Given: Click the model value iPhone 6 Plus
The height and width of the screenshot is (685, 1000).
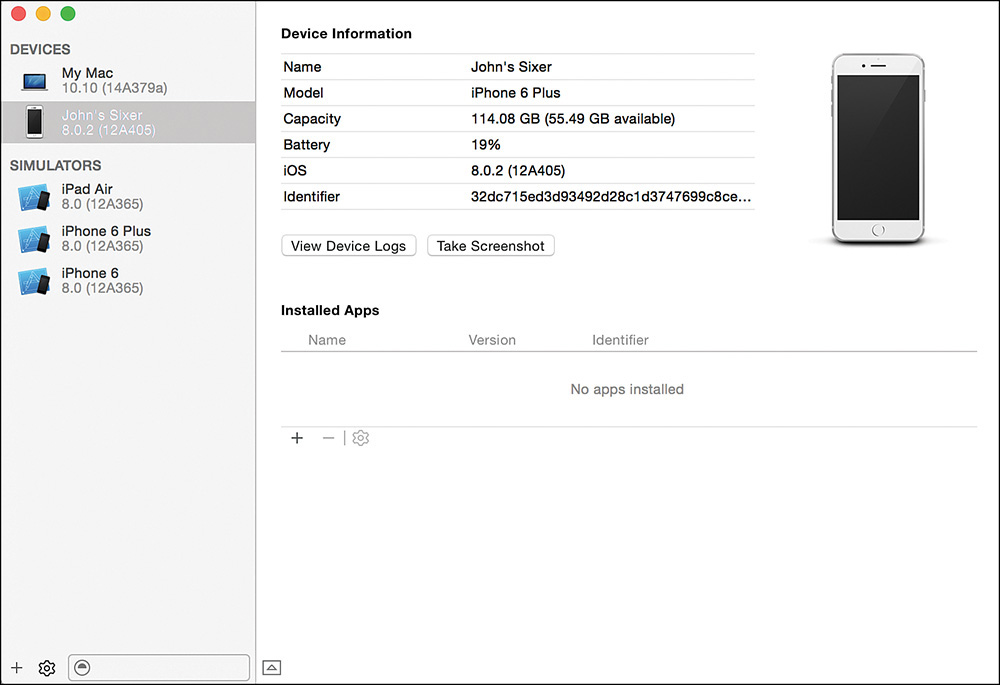Looking at the screenshot, I should [515, 93].
